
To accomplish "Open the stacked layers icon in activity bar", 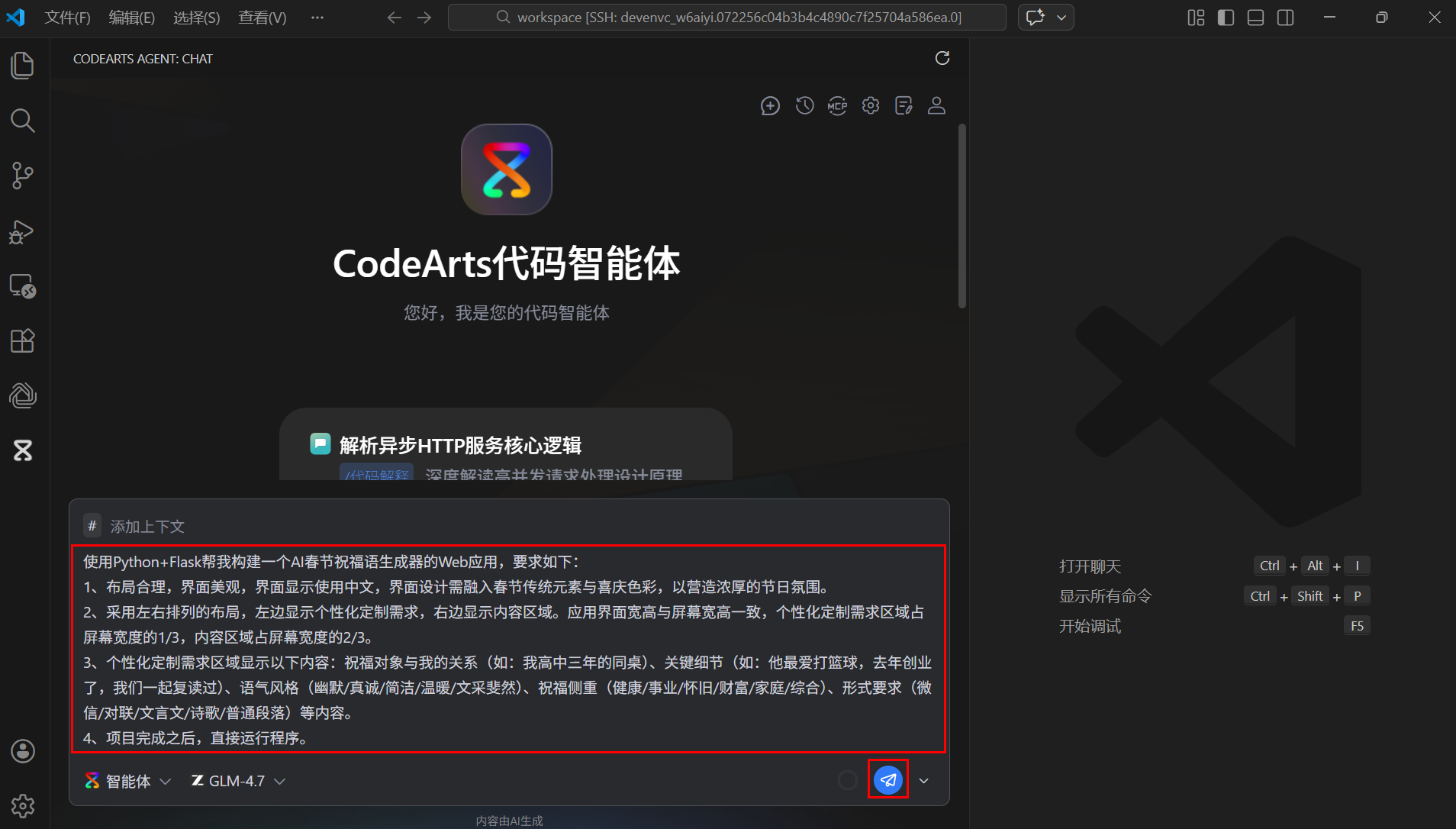I will [x=23, y=395].
